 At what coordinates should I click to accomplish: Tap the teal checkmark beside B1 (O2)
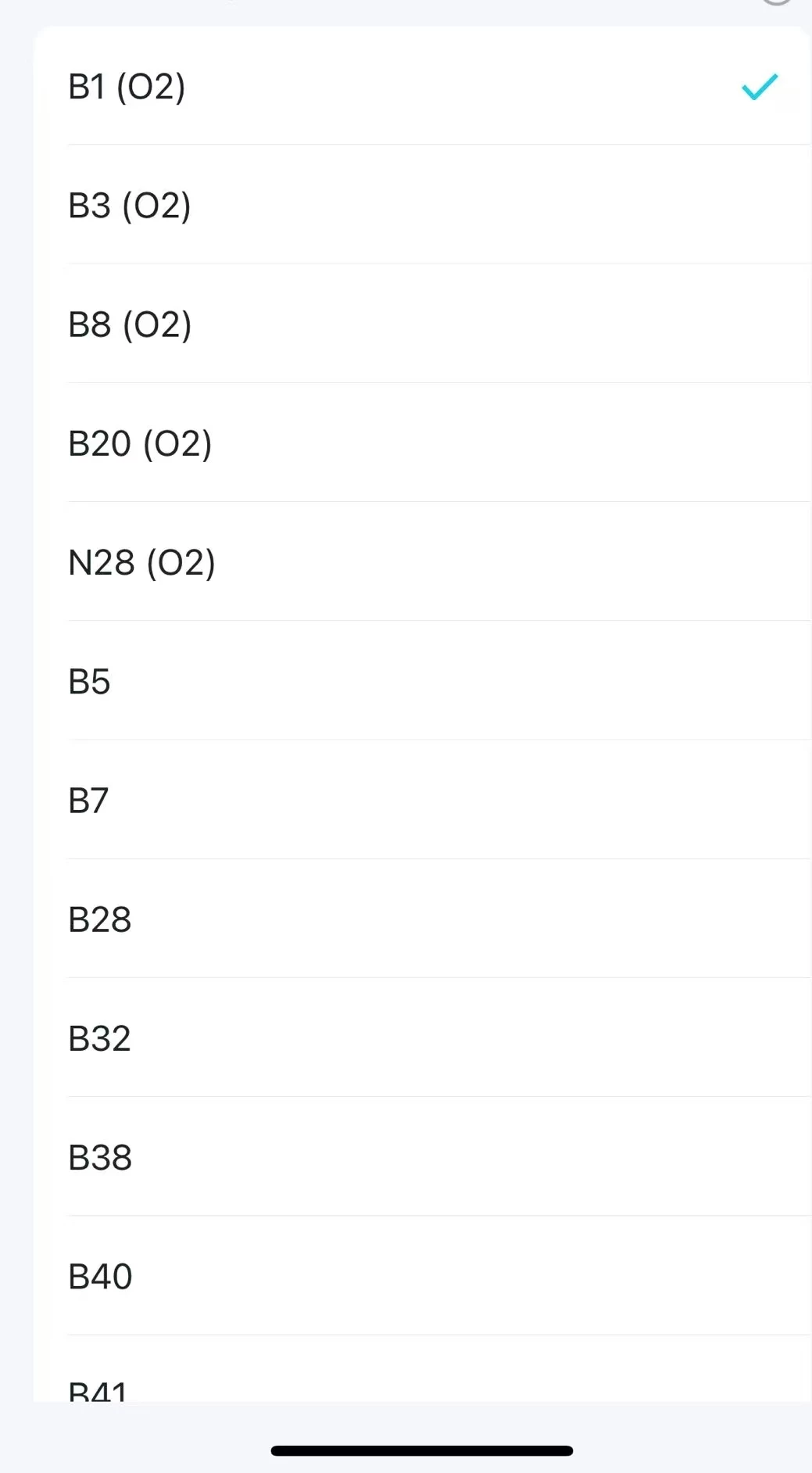coord(759,87)
